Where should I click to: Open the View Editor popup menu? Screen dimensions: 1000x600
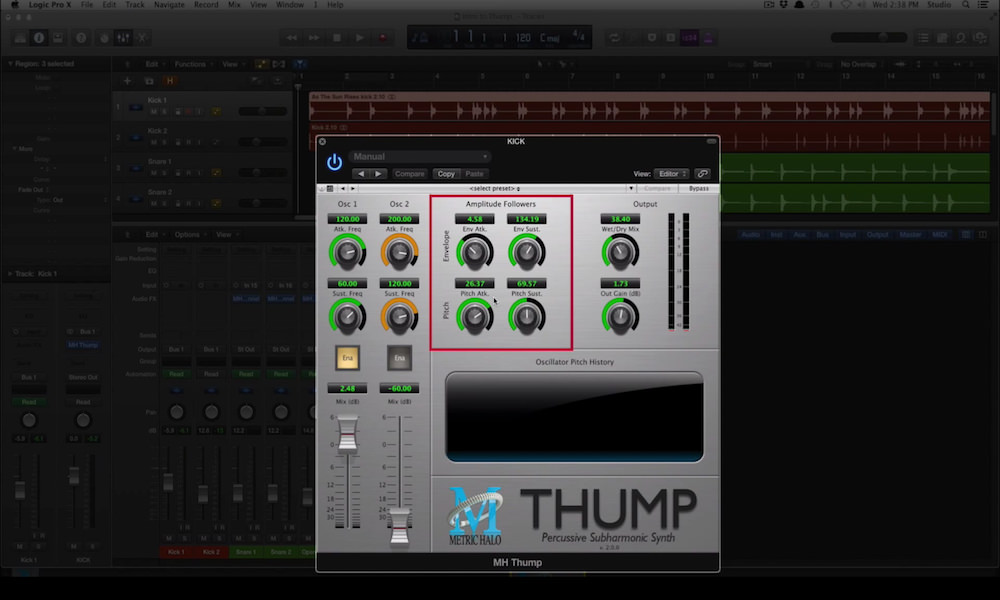pyautogui.click(x=672, y=173)
